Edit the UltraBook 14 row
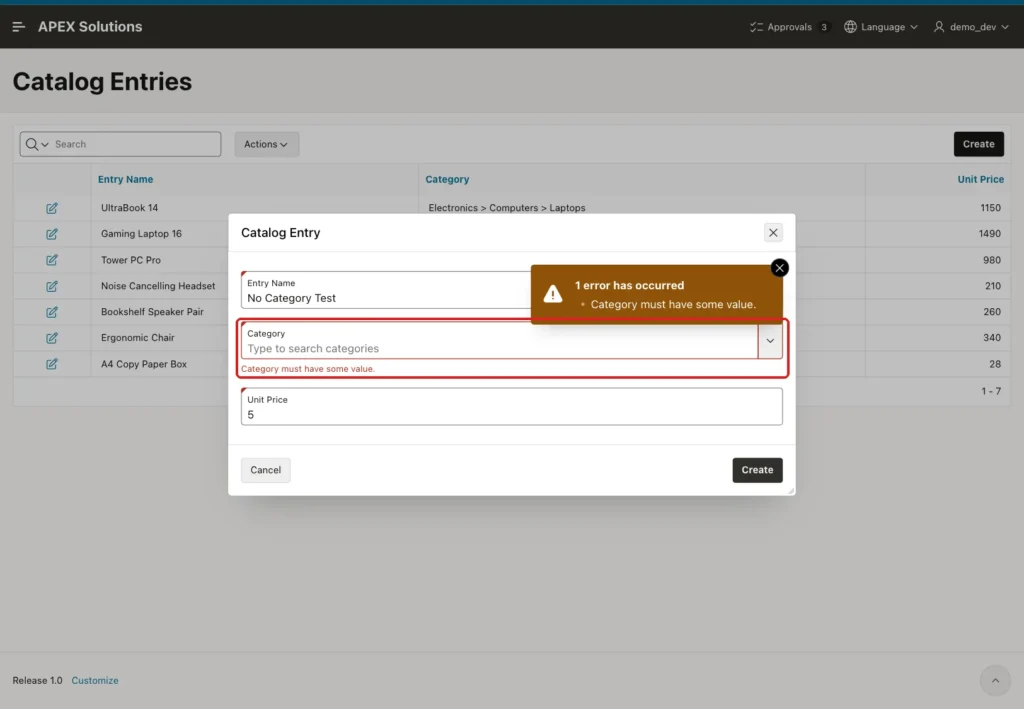1024x709 pixels. click(52, 208)
